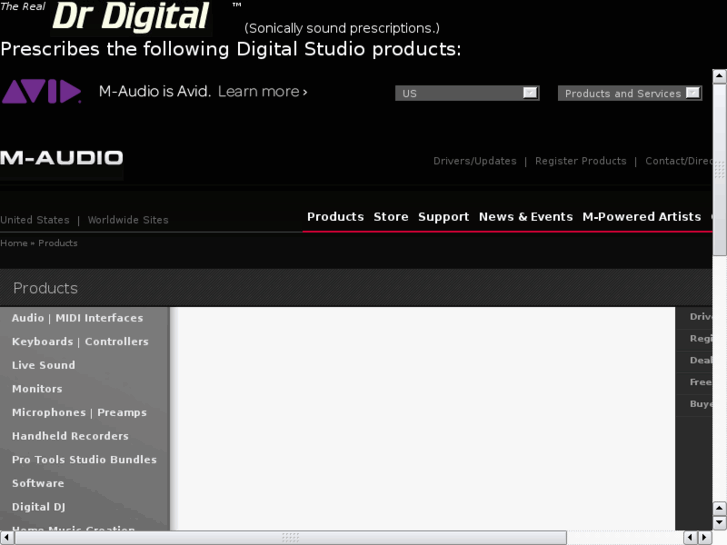Open the US region dropdown
This screenshot has height=545, width=727.
(x=467, y=93)
